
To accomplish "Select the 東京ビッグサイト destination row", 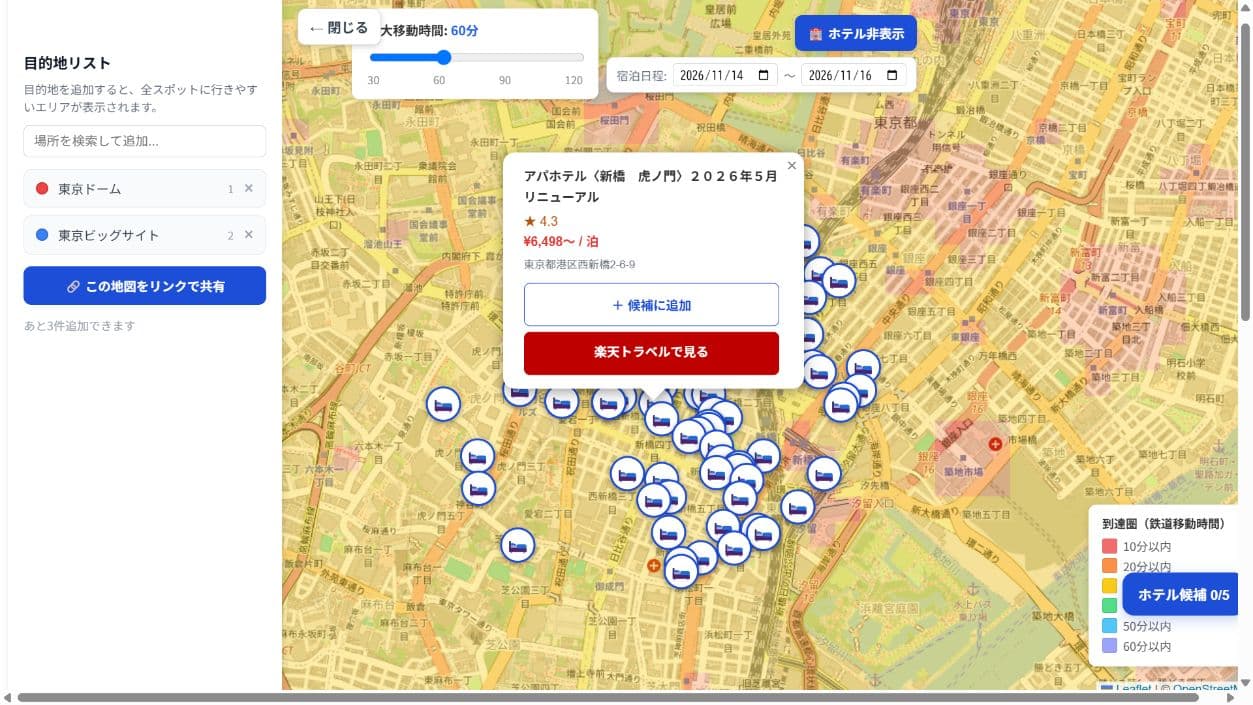I will pyautogui.click(x=145, y=235).
